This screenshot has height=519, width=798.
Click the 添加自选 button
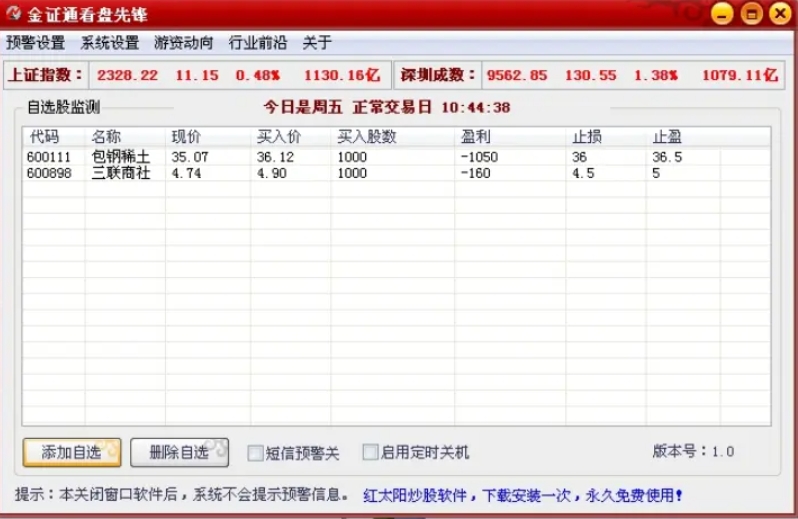[x=72, y=452]
